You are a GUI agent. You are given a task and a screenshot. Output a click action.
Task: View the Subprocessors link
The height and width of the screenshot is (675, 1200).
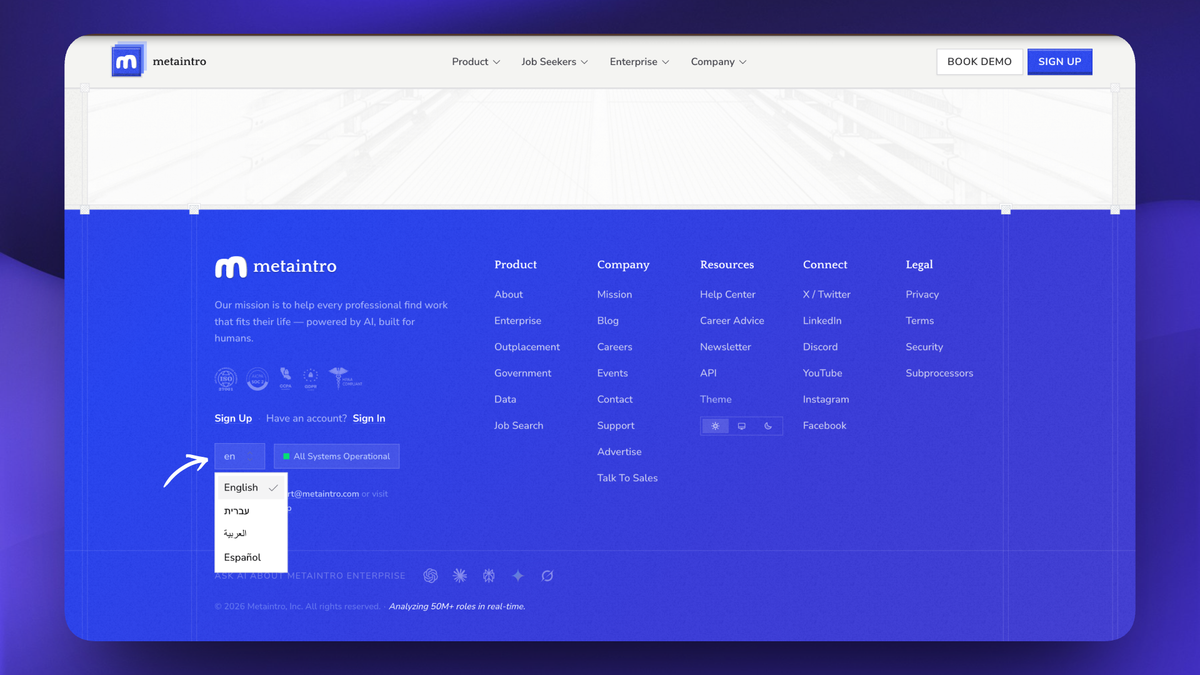pos(939,373)
